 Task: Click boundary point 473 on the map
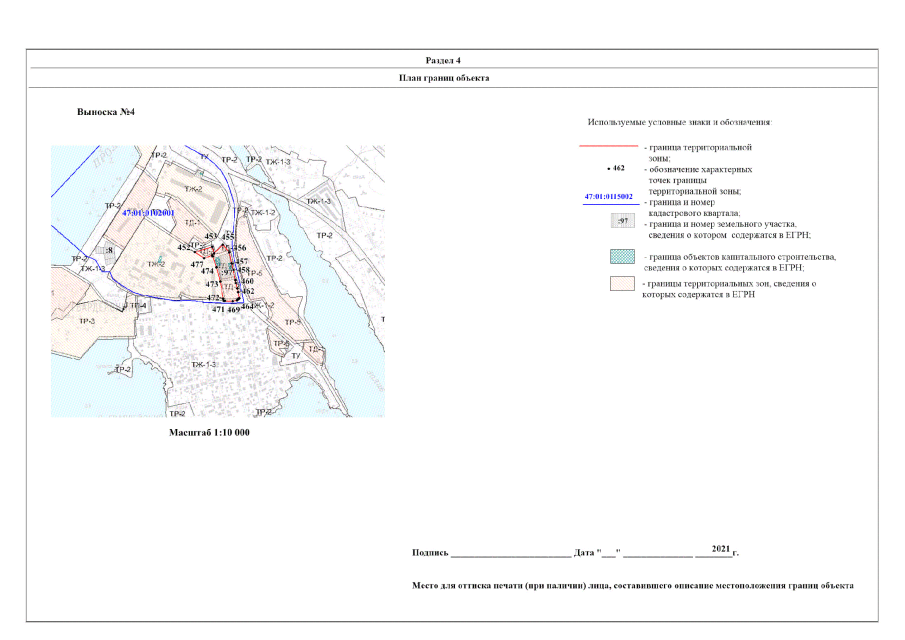tap(212, 284)
